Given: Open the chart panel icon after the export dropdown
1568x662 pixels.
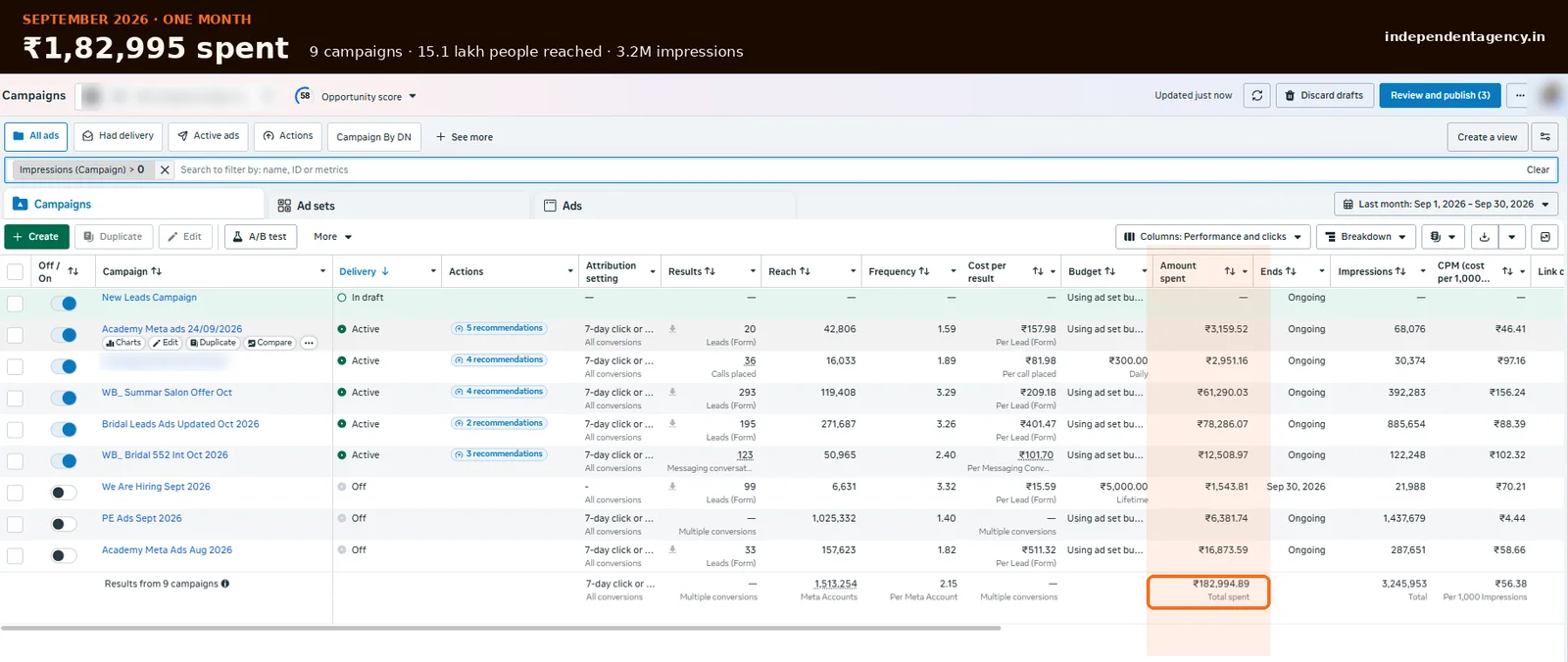Looking at the screenshot, I should [1545, 237].
